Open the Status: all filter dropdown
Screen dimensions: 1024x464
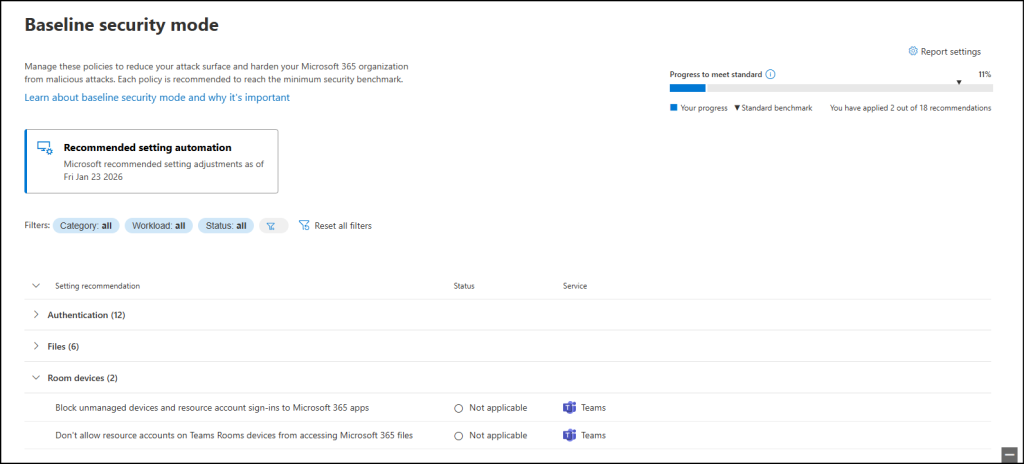click(225, 226)
